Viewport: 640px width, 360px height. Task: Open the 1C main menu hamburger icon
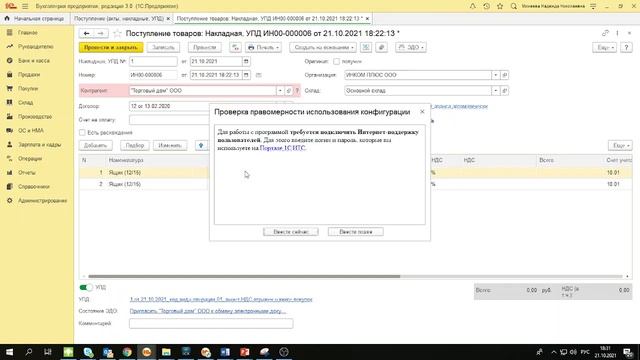click(25, 6)
